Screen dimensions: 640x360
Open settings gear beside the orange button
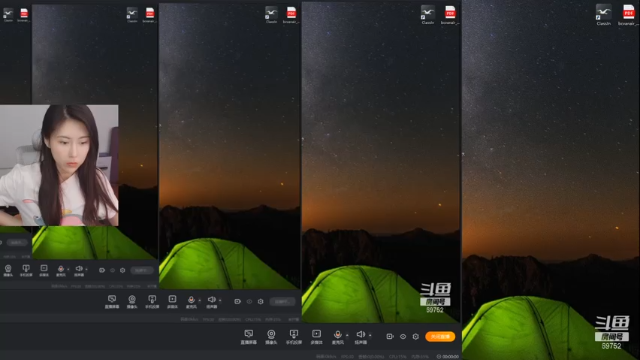coord(416,337)
